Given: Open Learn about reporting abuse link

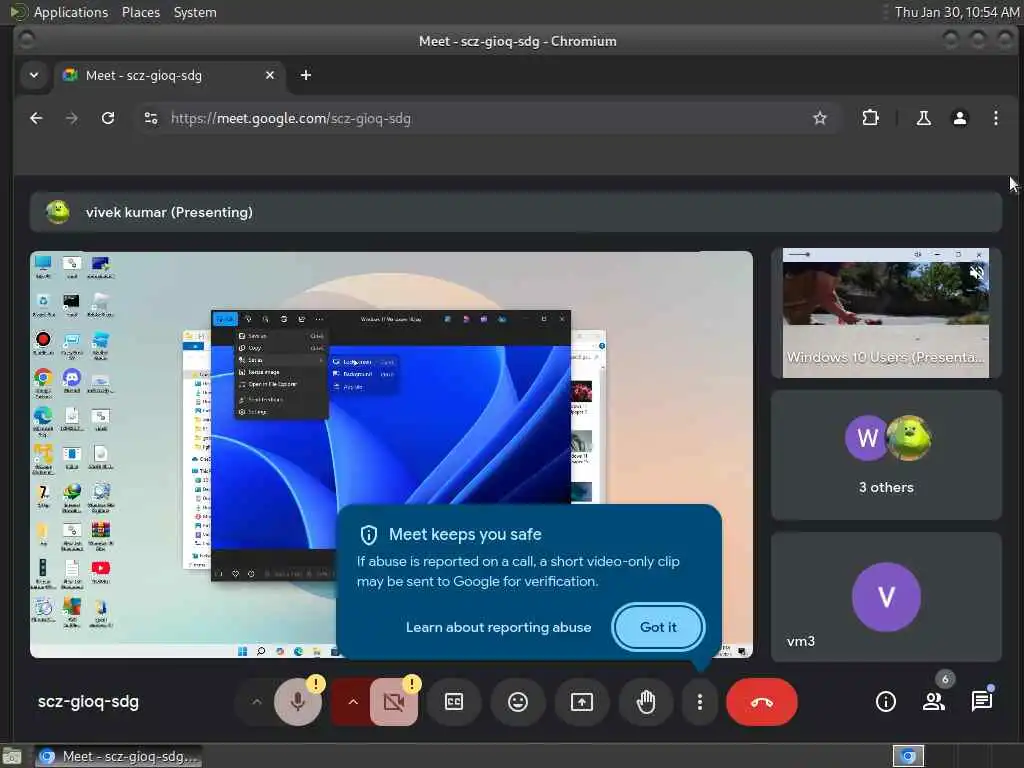Looking at the screenshot, I should coord(498,627).
